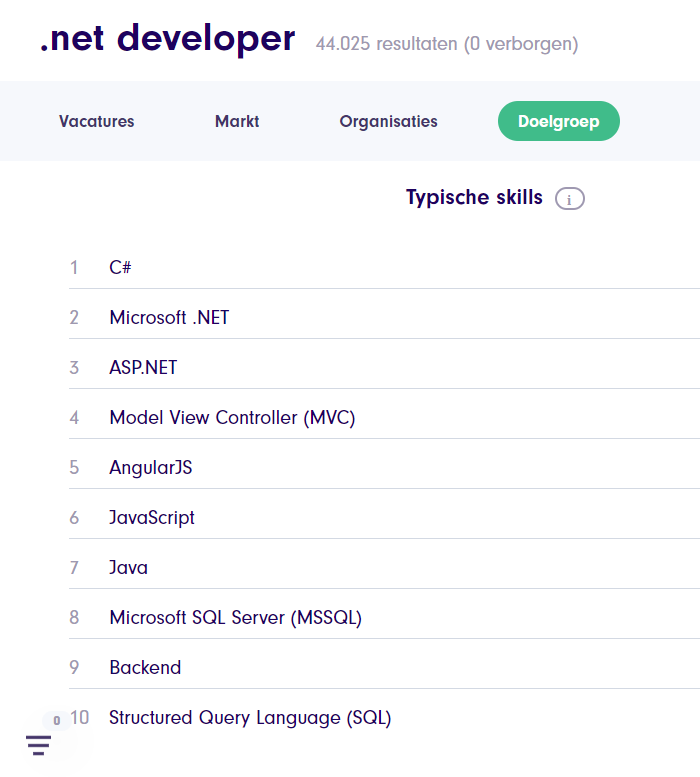
Task: Switch to the Vacatures tab
Action: (x=97, y=121)
